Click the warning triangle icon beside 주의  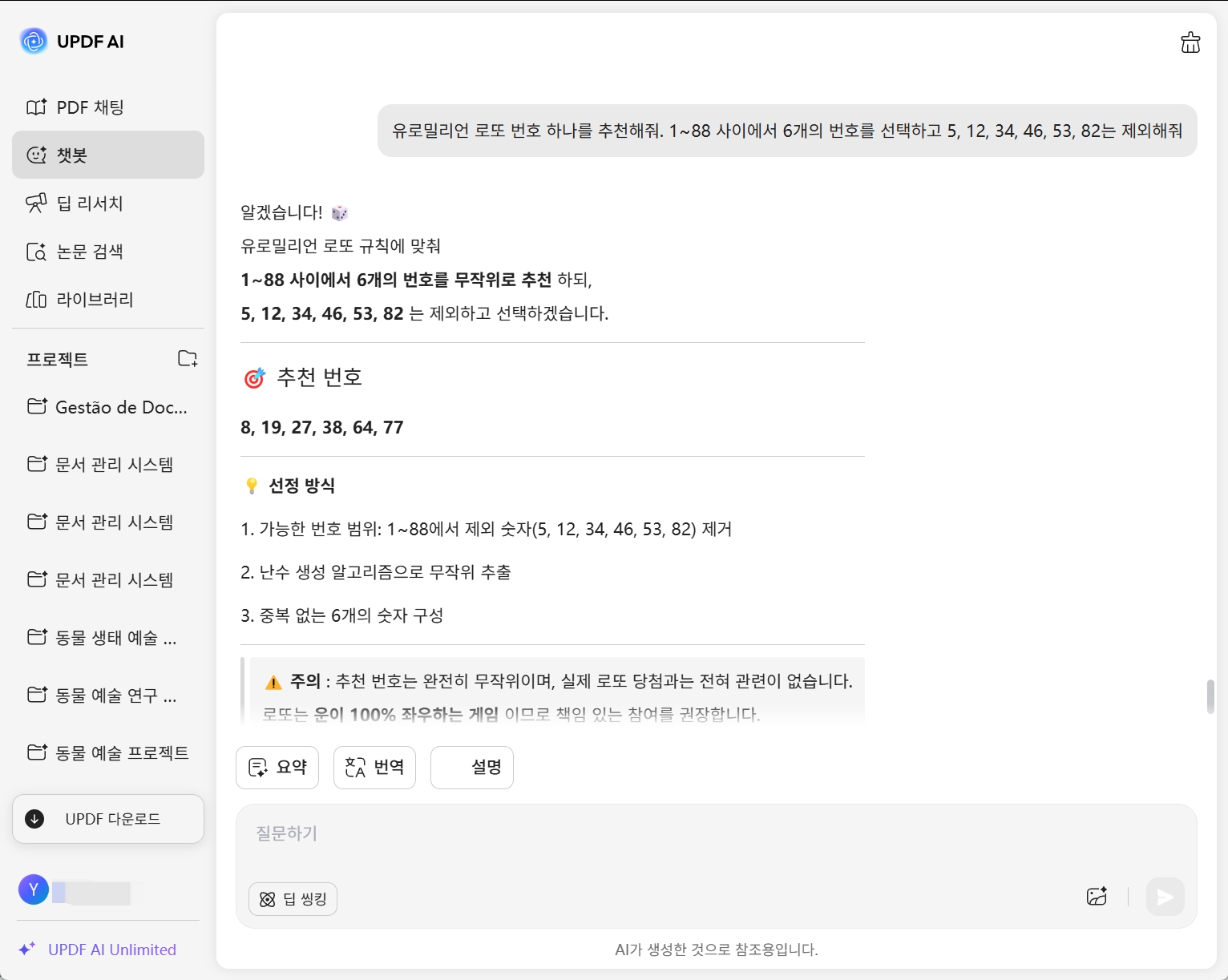click(x=273, y=682)
